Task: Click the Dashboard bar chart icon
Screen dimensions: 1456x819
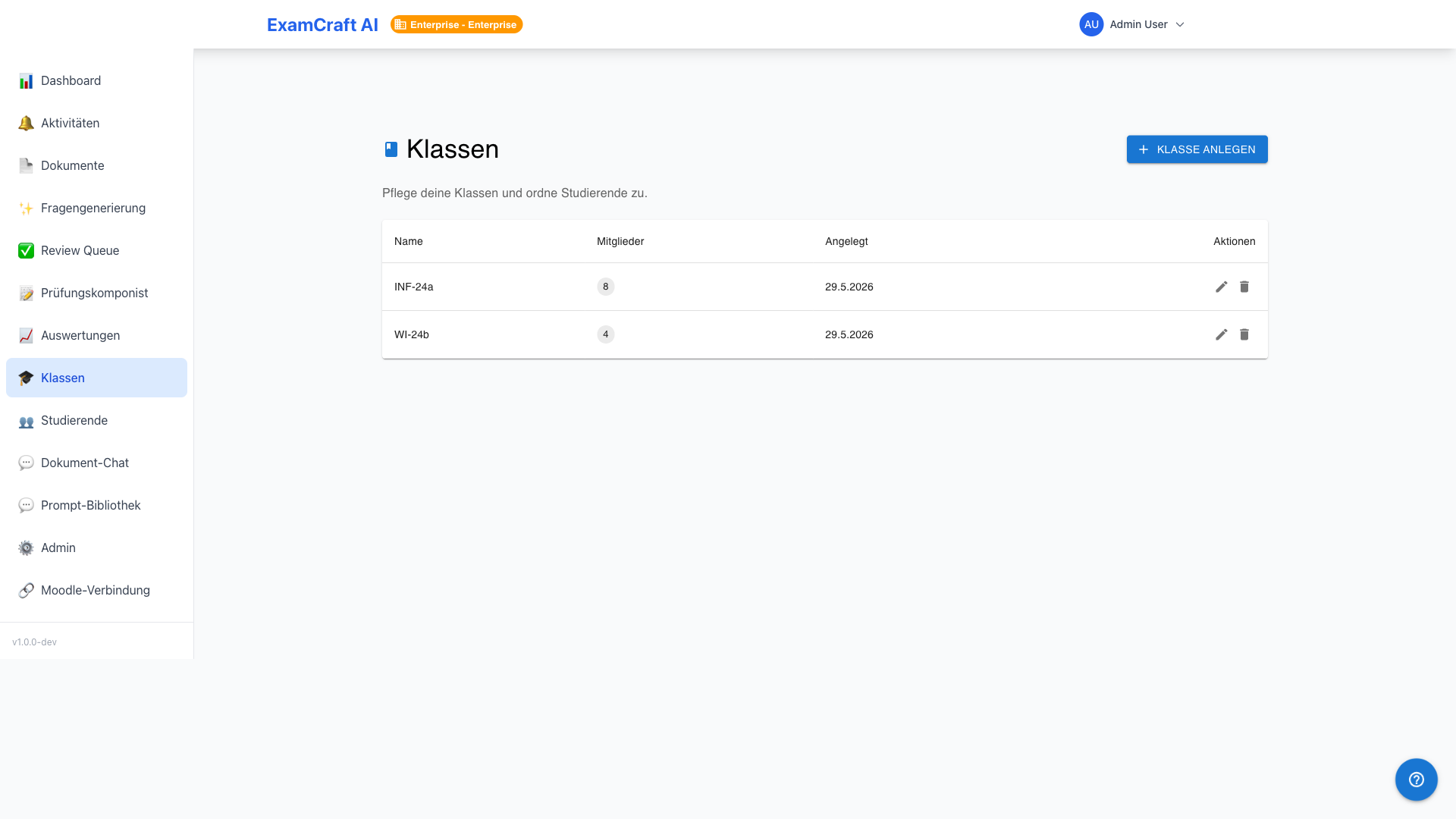Action: point(26,80)
